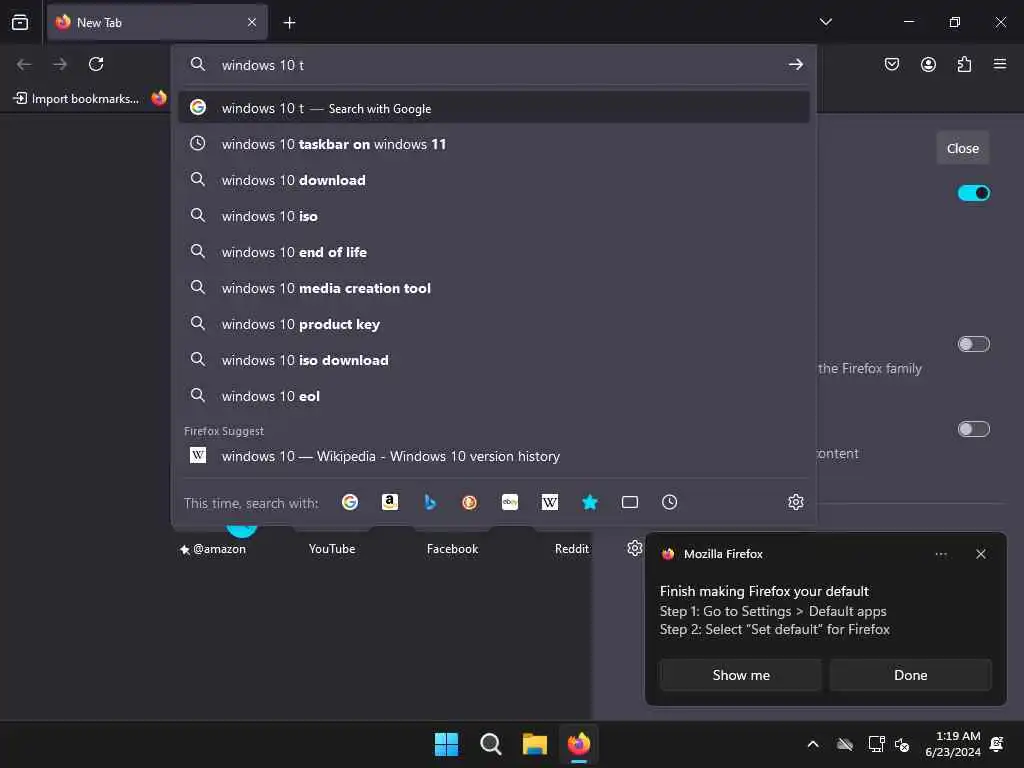This screenshot has height=768, width=1024.
Task: Open the application hamburger menu
Action: [1000, 64]
